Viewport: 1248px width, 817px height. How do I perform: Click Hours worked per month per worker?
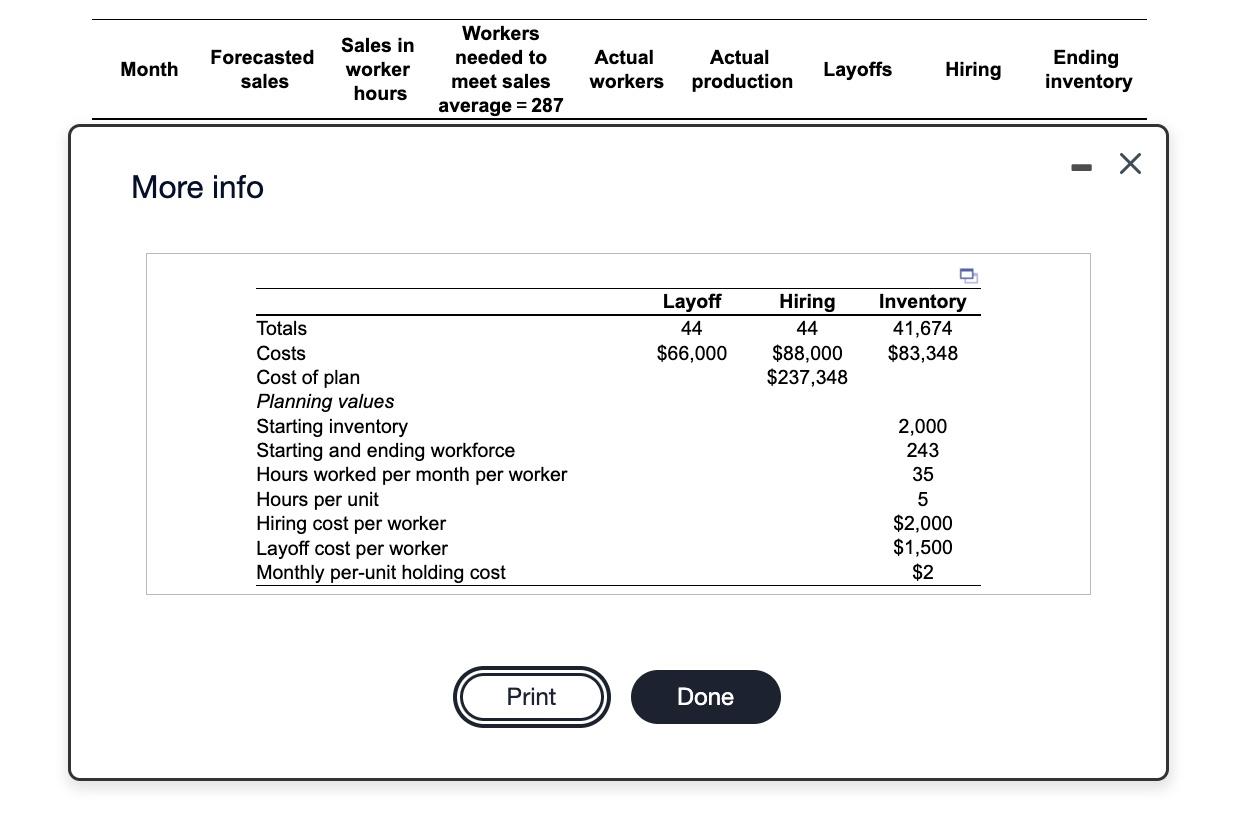pos(412,474)
